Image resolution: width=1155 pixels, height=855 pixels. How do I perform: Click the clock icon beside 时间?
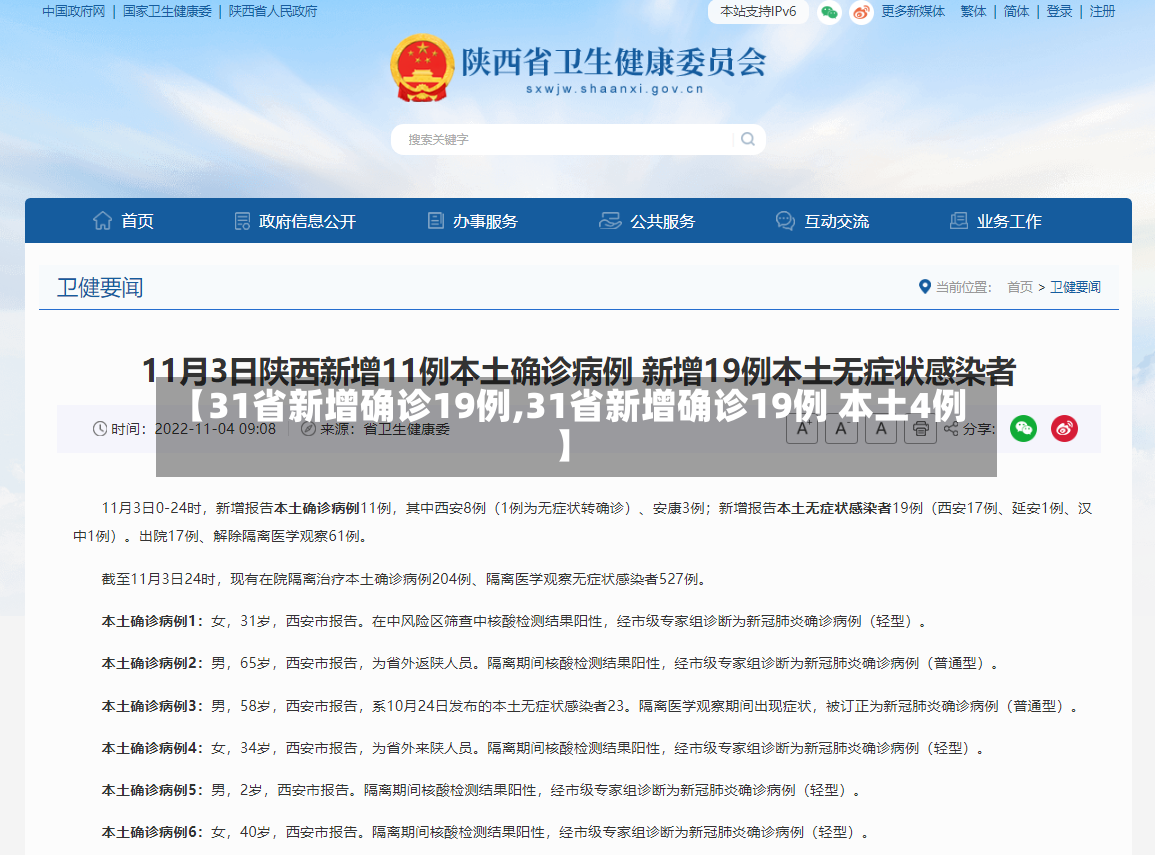(100, 429)
